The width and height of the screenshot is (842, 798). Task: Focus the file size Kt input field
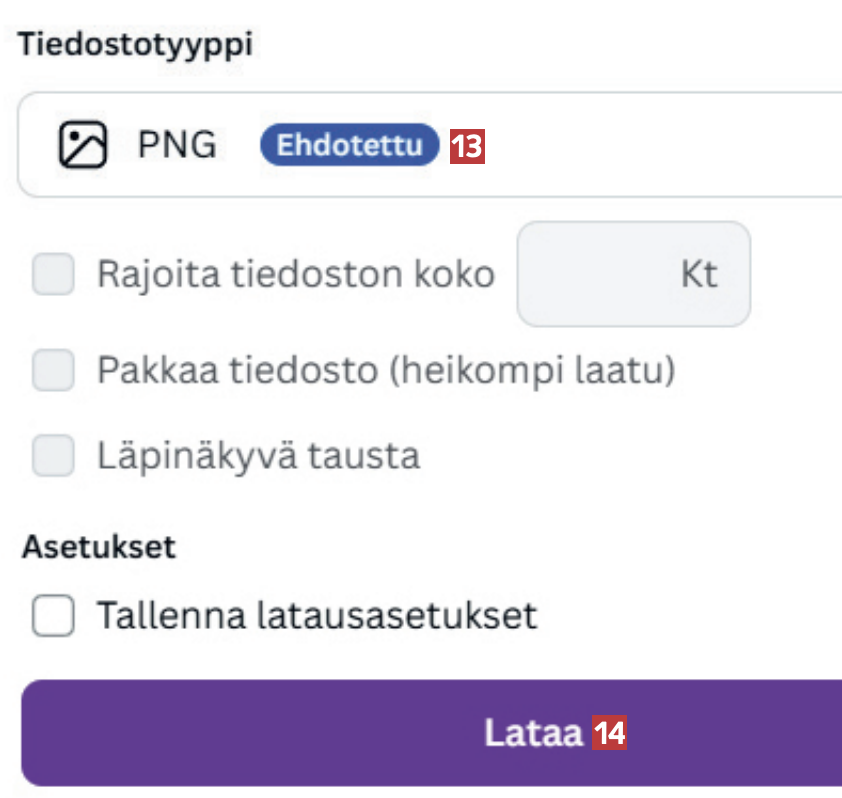tap(600, 274)
